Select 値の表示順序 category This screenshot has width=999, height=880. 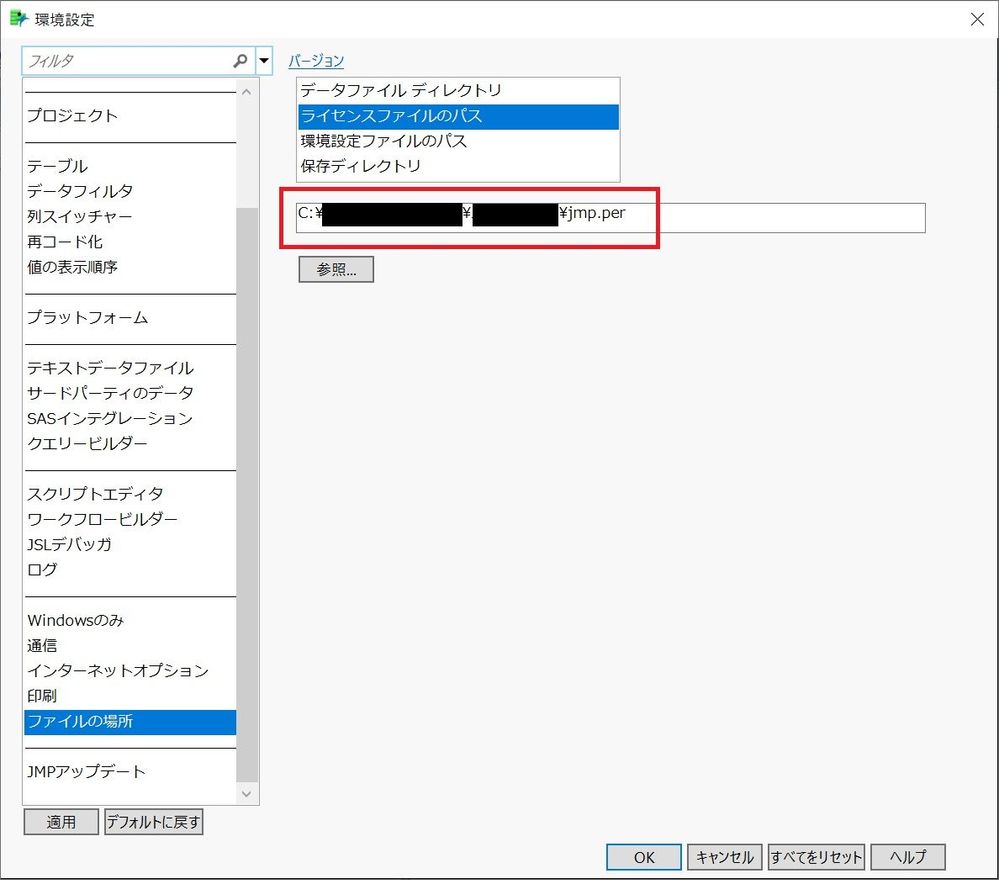tap(130, 267)
